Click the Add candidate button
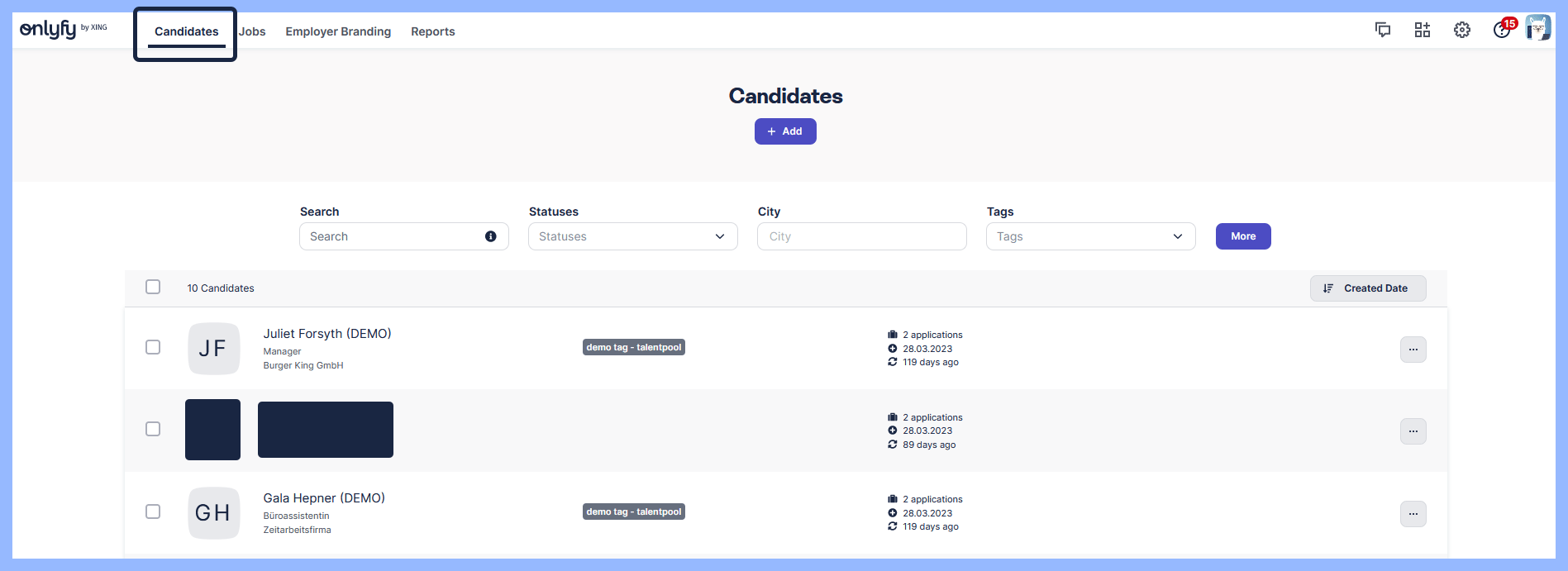1568x571 pixels. point(784,131)
